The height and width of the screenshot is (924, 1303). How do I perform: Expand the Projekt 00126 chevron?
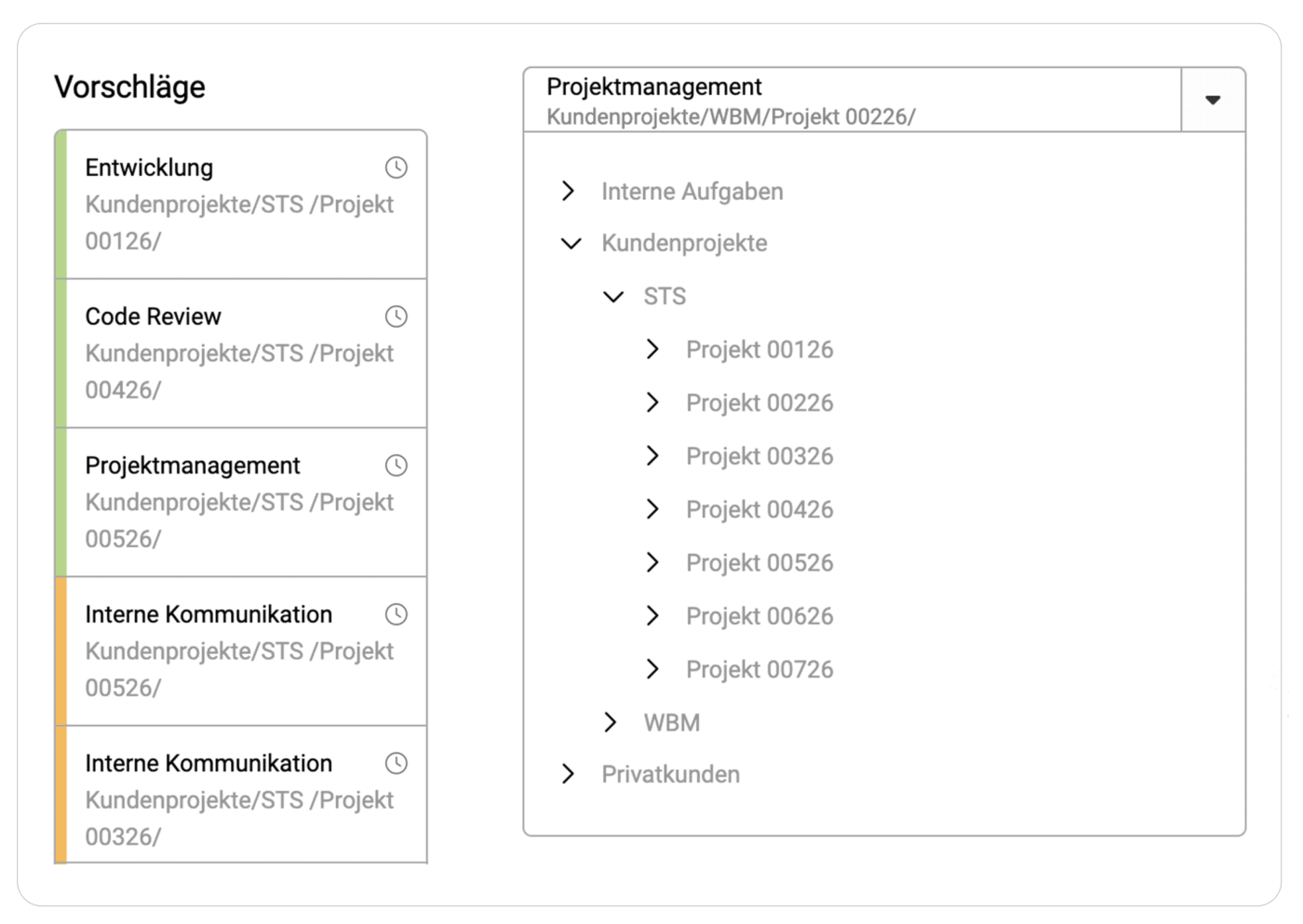coord(653,350)
